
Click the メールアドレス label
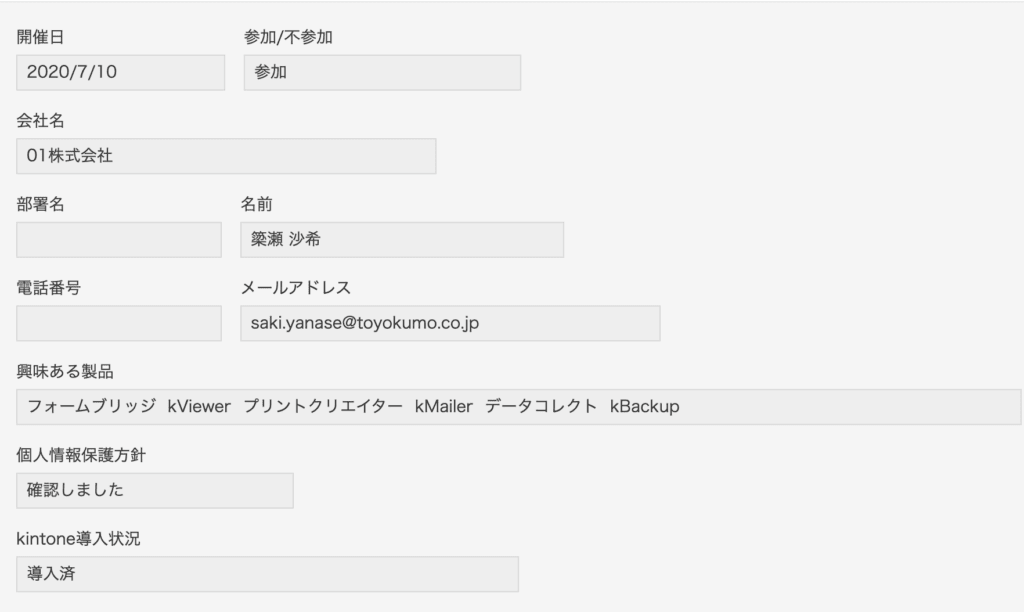click(x=296, y=288)
